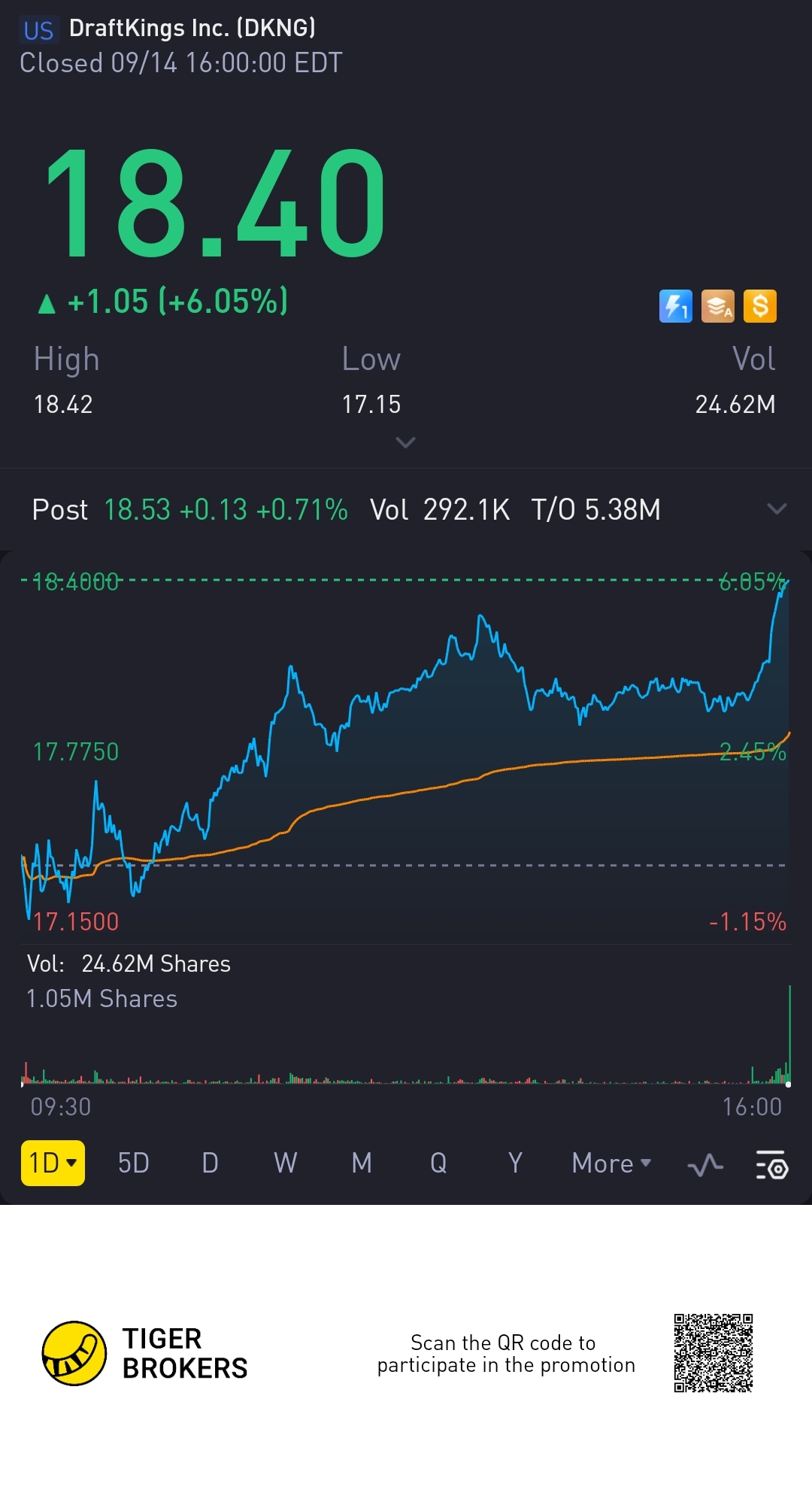812x1502 pixels.
Task: Tap the QR code image
Action: (x=714, y=1353)
